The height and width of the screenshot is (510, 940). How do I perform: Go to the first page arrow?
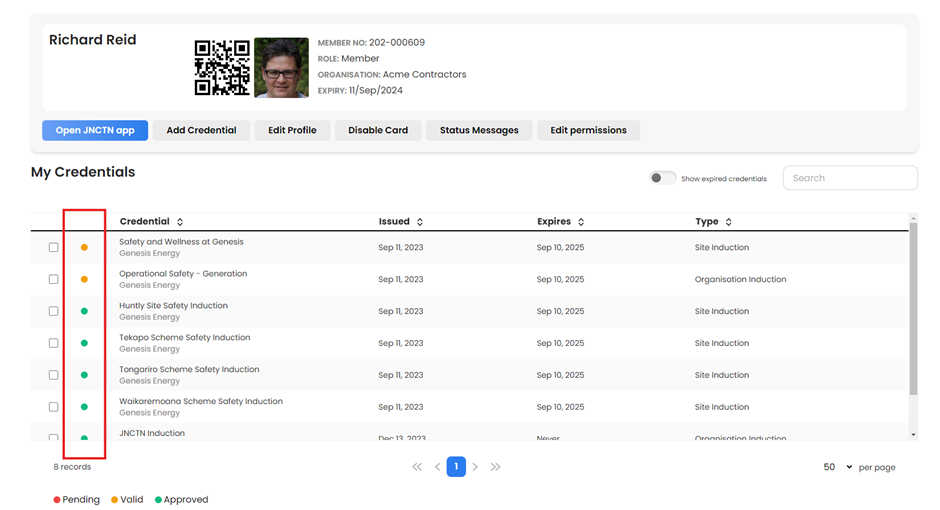click(x=417, y=467)
